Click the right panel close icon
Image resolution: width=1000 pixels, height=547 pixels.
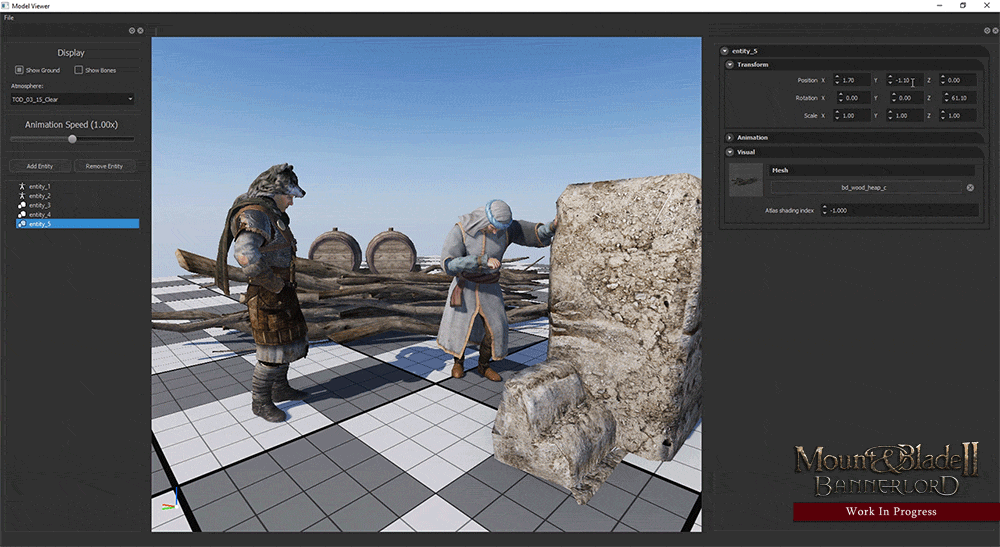993,31
